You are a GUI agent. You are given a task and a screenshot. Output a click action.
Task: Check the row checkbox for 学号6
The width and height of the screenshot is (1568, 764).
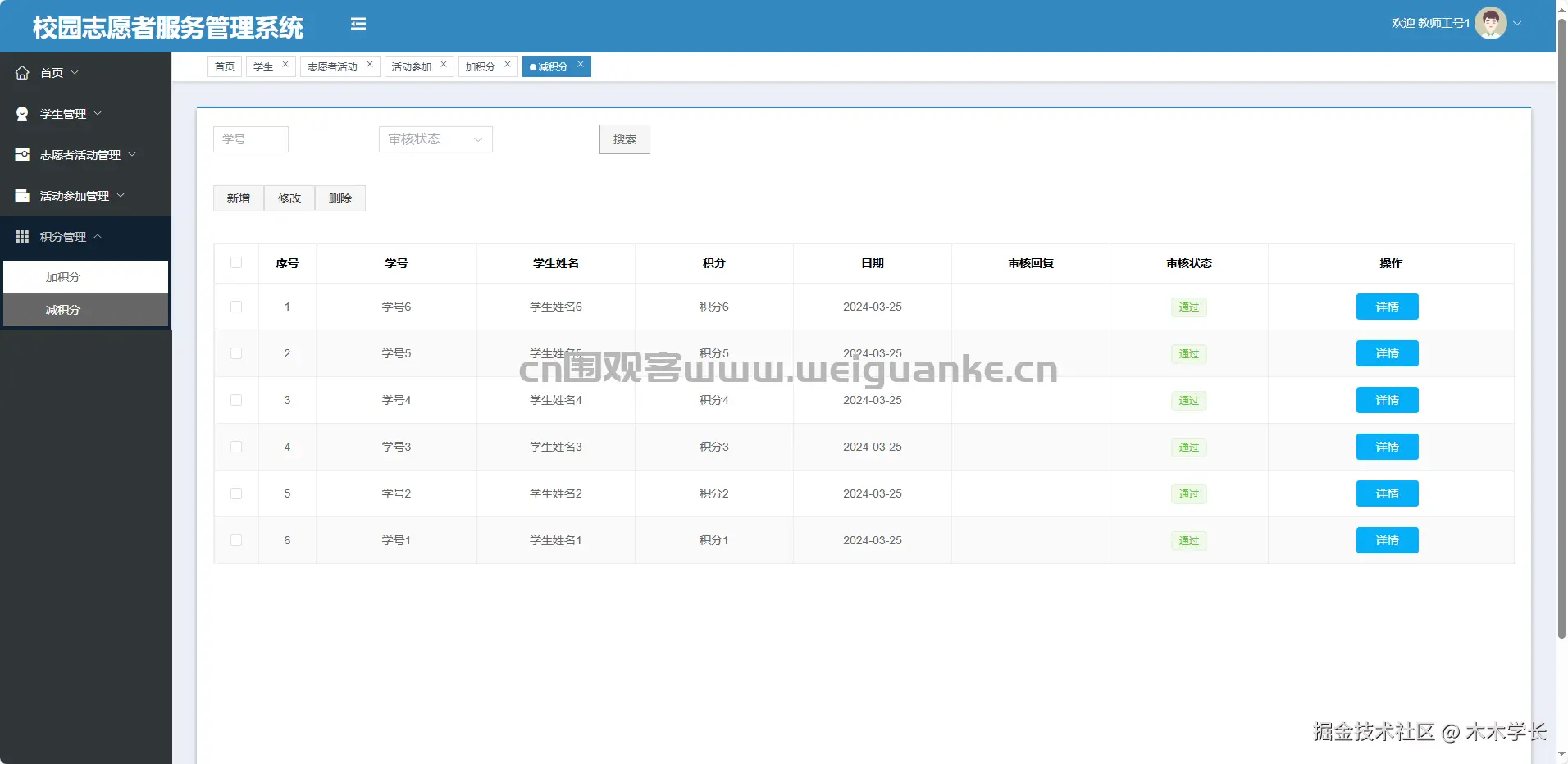pyautogui.click(x=236, y=307)
